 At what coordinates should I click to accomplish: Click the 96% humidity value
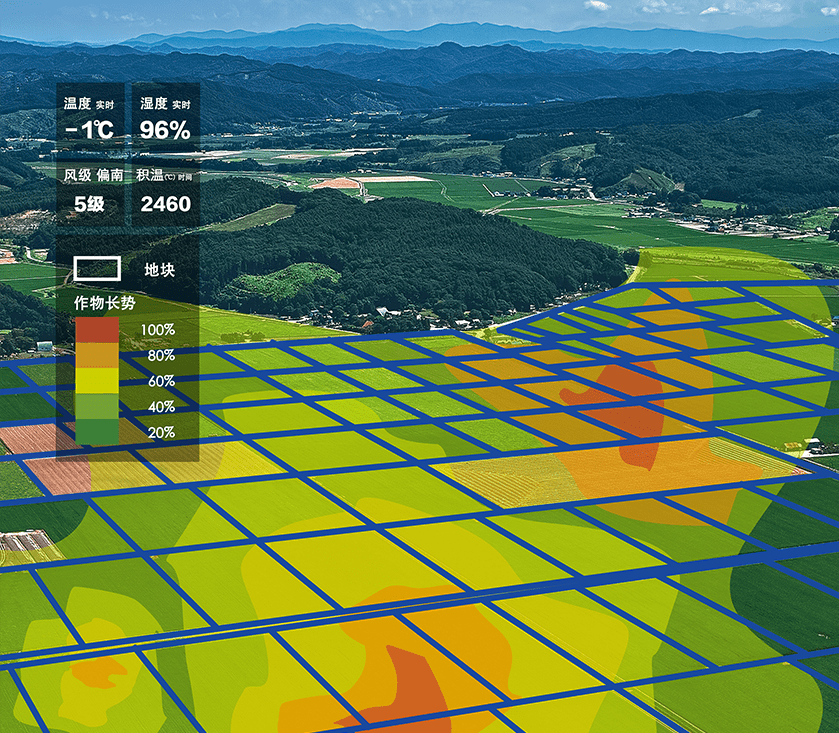[x=165, y=130]
